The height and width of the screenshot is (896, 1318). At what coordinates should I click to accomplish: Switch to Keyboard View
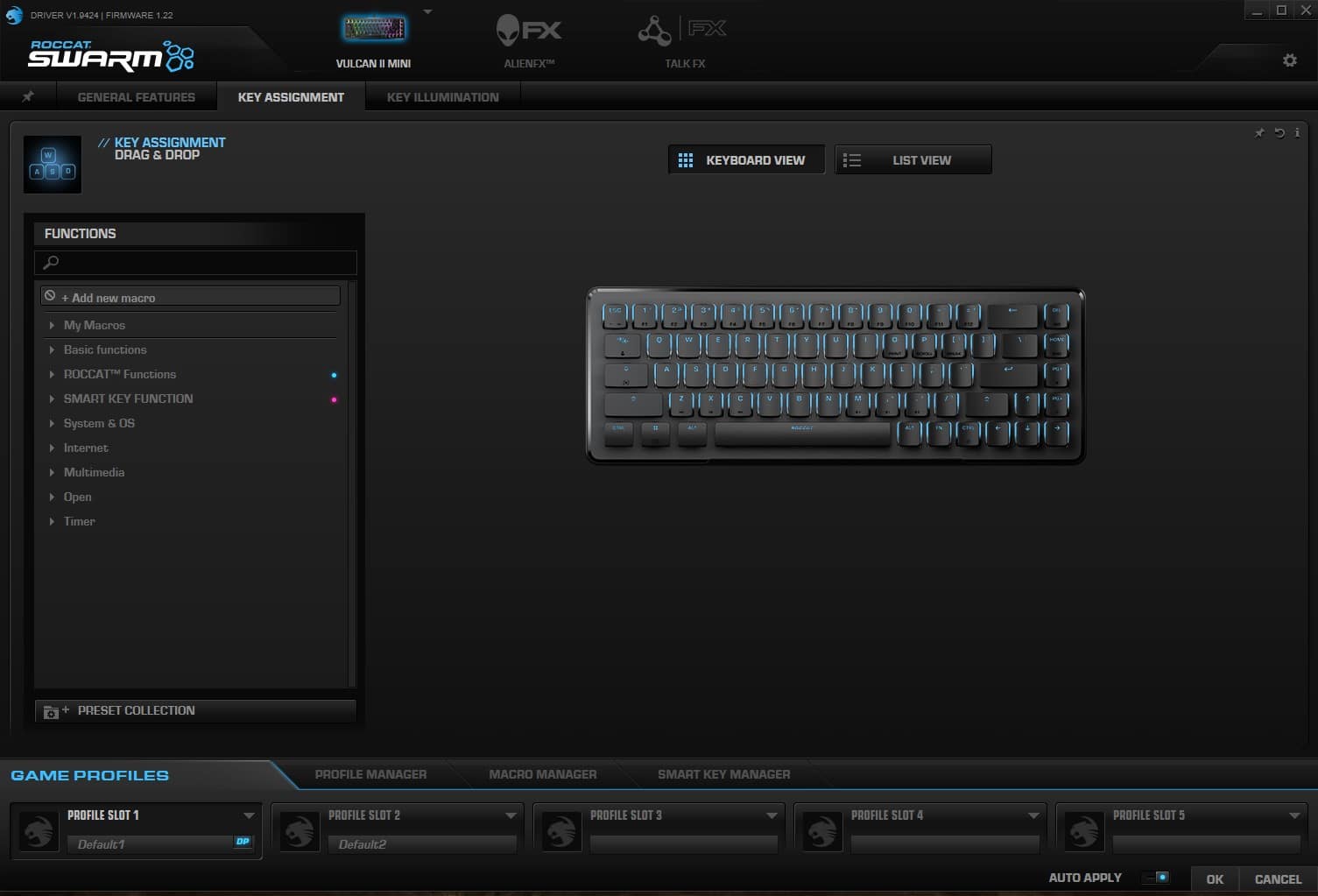click(x=746, y=159)
